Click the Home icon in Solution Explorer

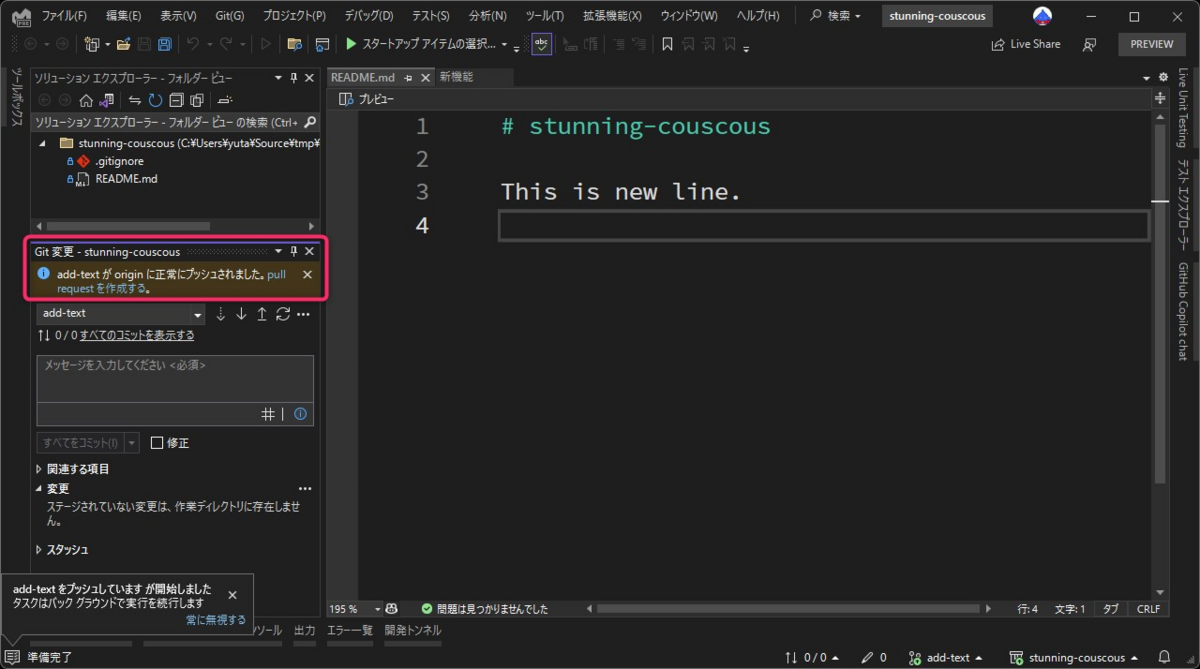point(86,100)
